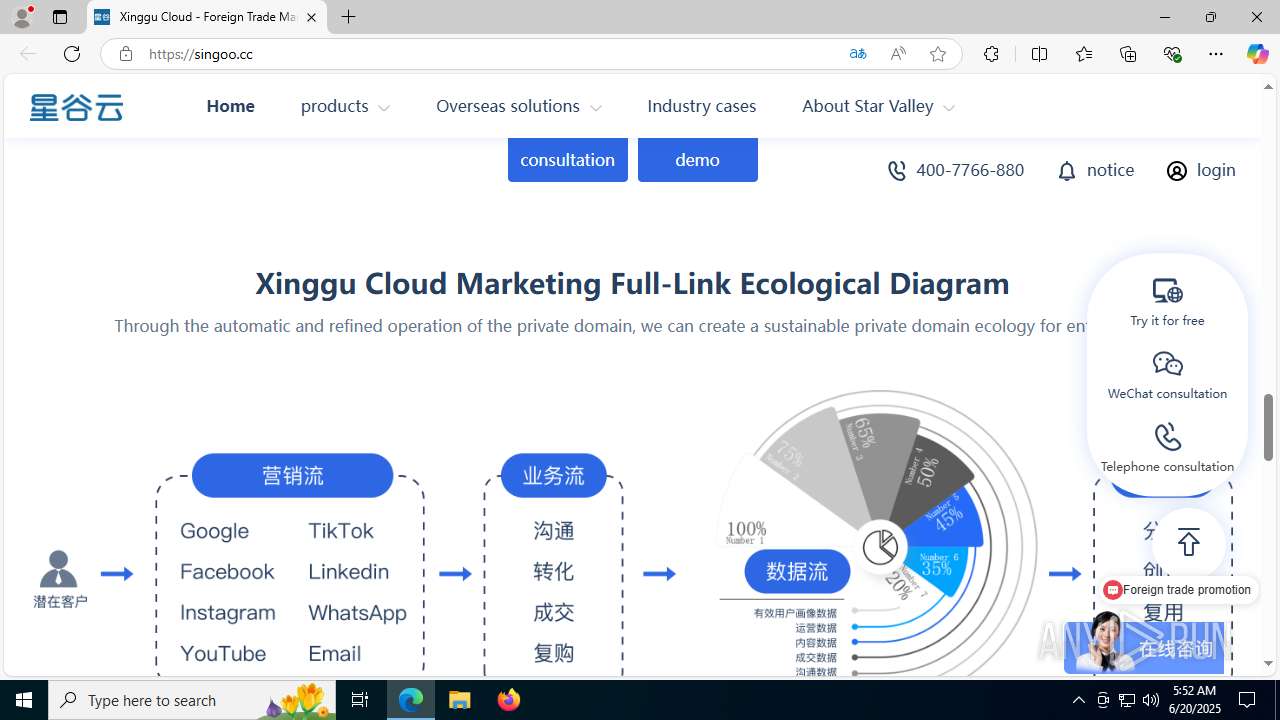Click the 数据流 blue pill label
Viewport: 1280px width, 720px height.
tap(797, 572)
